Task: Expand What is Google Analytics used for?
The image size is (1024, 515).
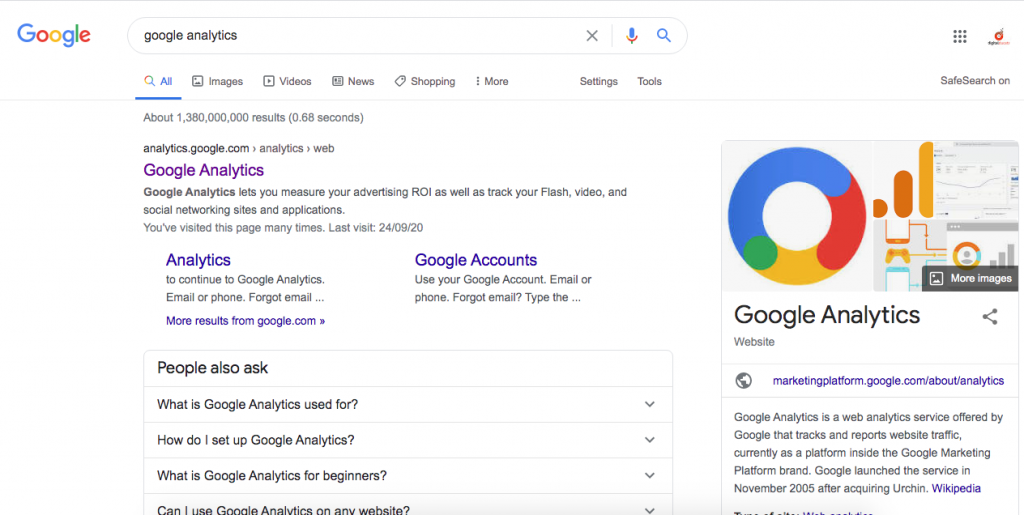Action: (x=408, y=405)
